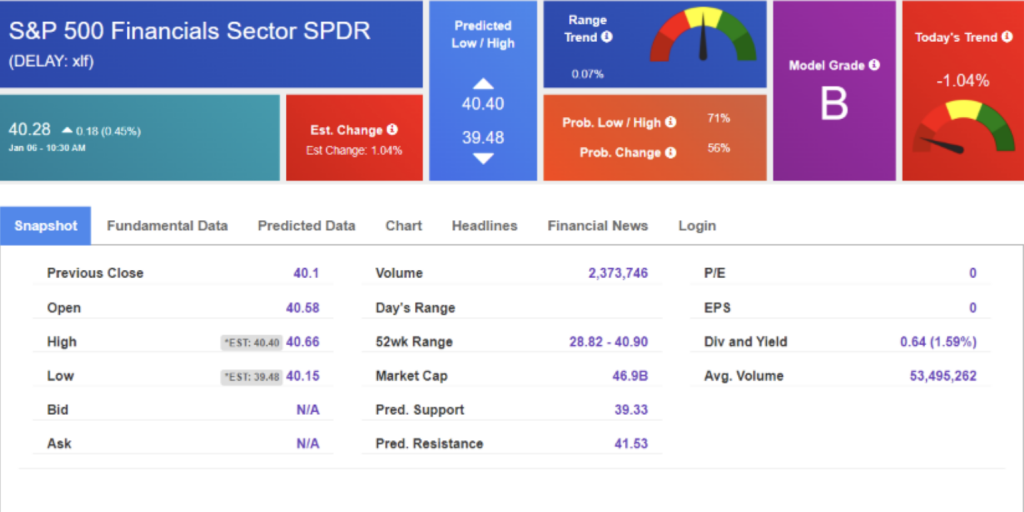Click the current price 40.28

pyautogui.click(x=29, y=129)
